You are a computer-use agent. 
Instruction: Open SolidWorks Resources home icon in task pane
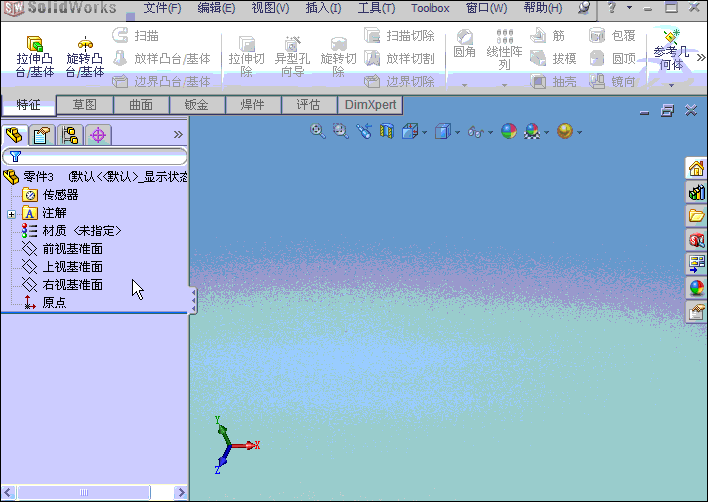coord(696,167)
